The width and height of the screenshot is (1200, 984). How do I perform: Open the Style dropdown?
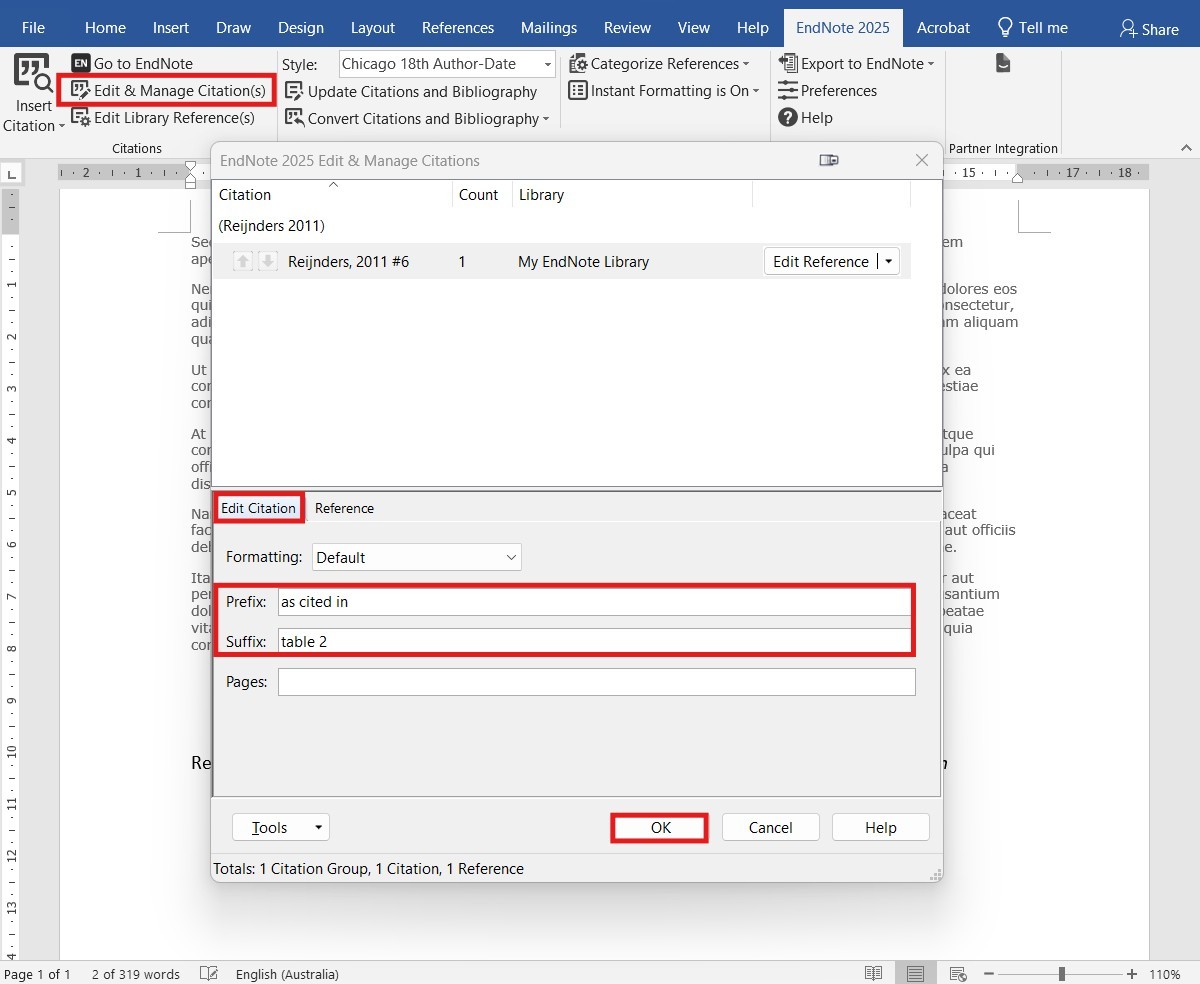548,64
